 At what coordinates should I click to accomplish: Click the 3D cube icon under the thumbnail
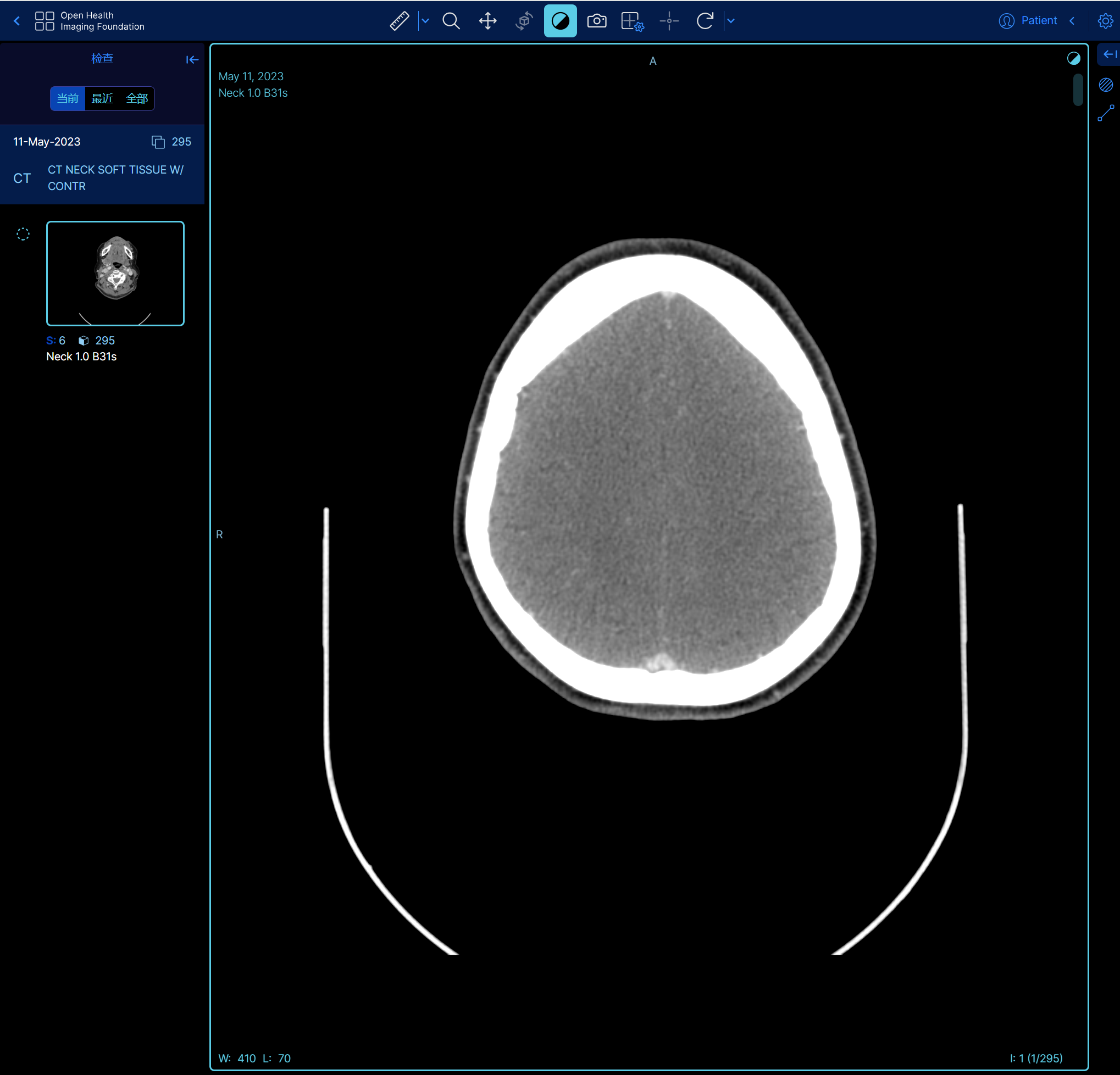click(84, 341)
